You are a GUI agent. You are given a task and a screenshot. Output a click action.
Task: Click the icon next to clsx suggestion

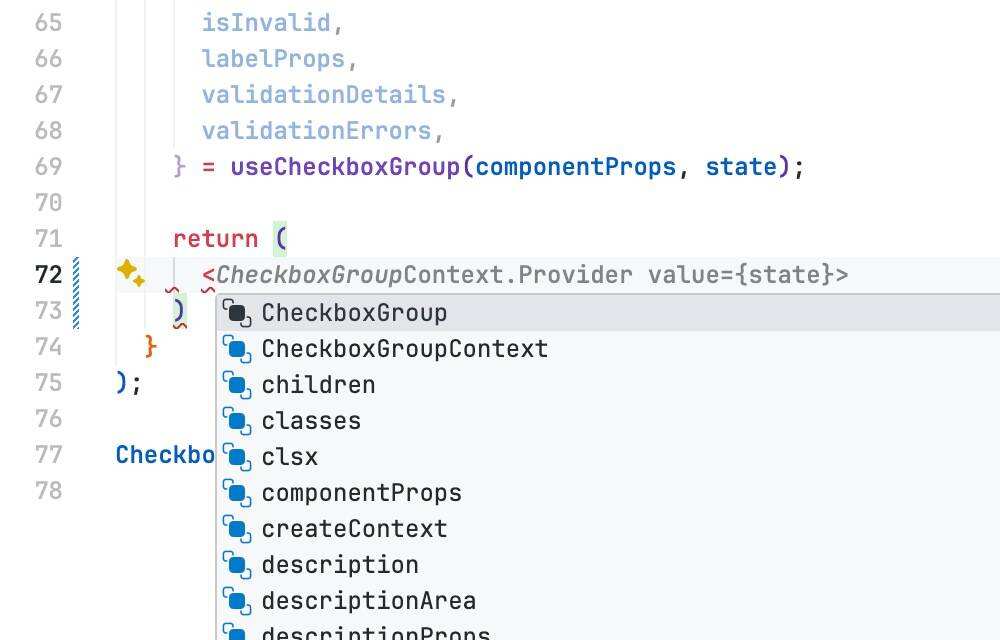tap(237, 457)
